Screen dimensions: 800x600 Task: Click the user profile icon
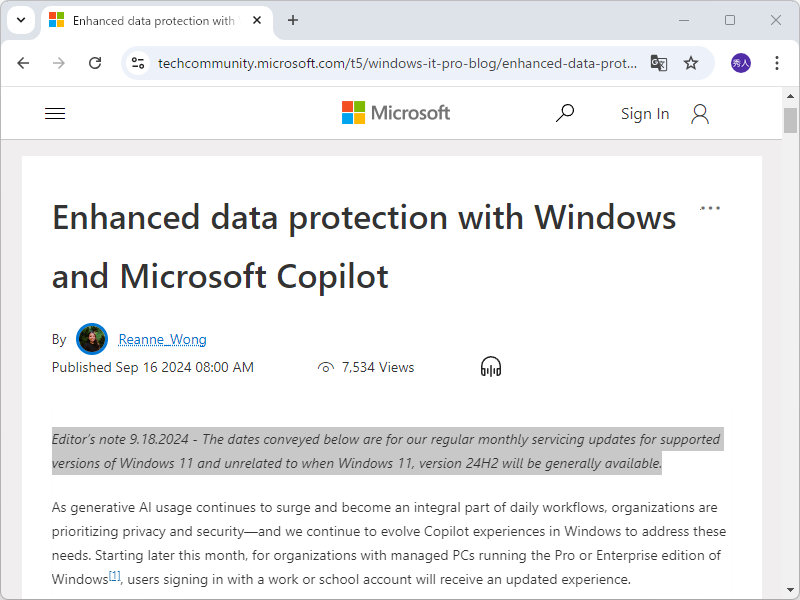(x=700, y=114)
